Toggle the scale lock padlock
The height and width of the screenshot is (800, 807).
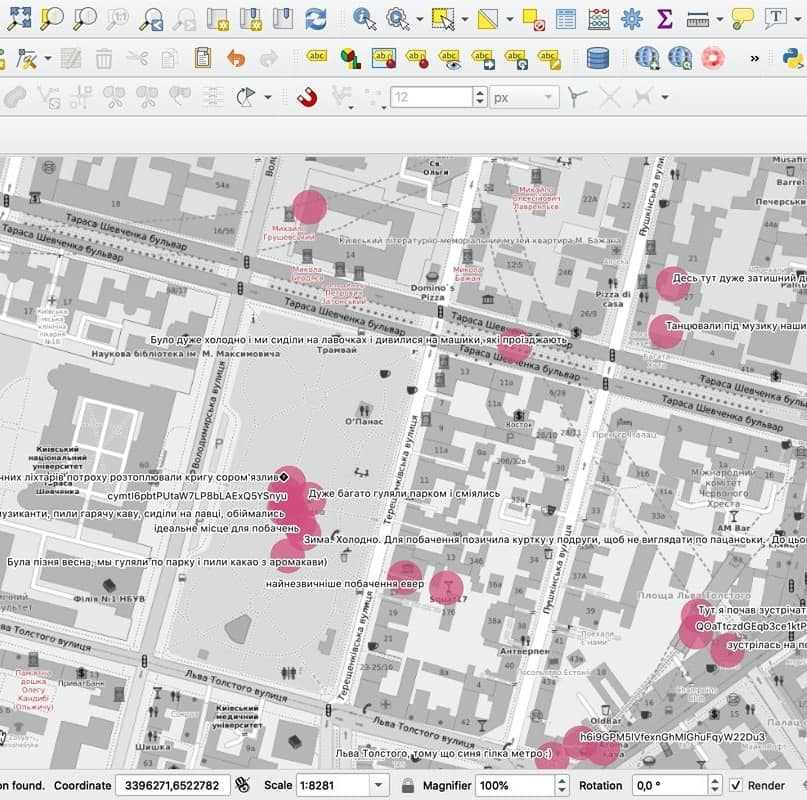(x=408, y=785)
